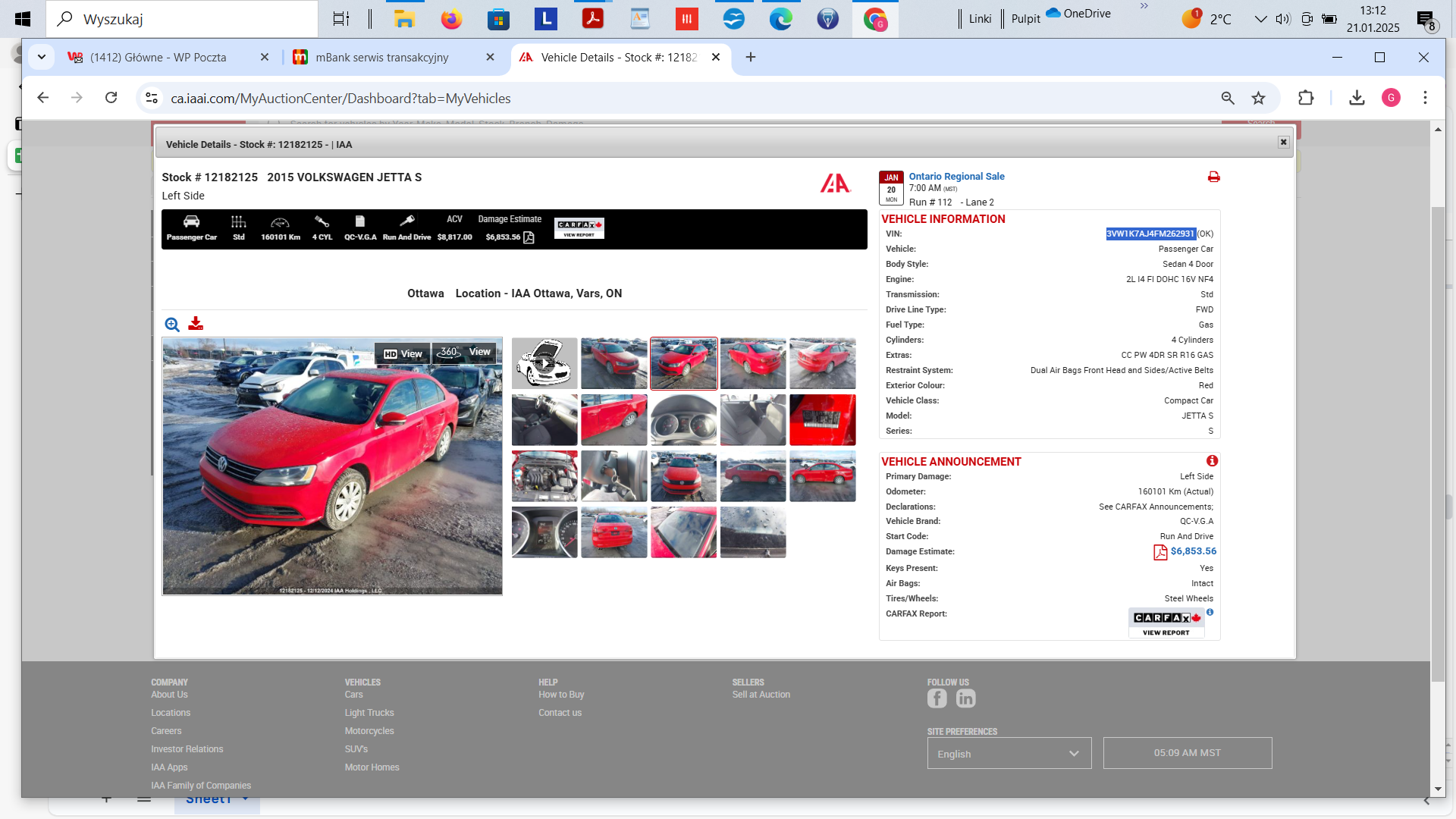Viewport: 1456px width, 819px height.
Task: Open the 360 View of the vehicle
Action: coord(464,352)
